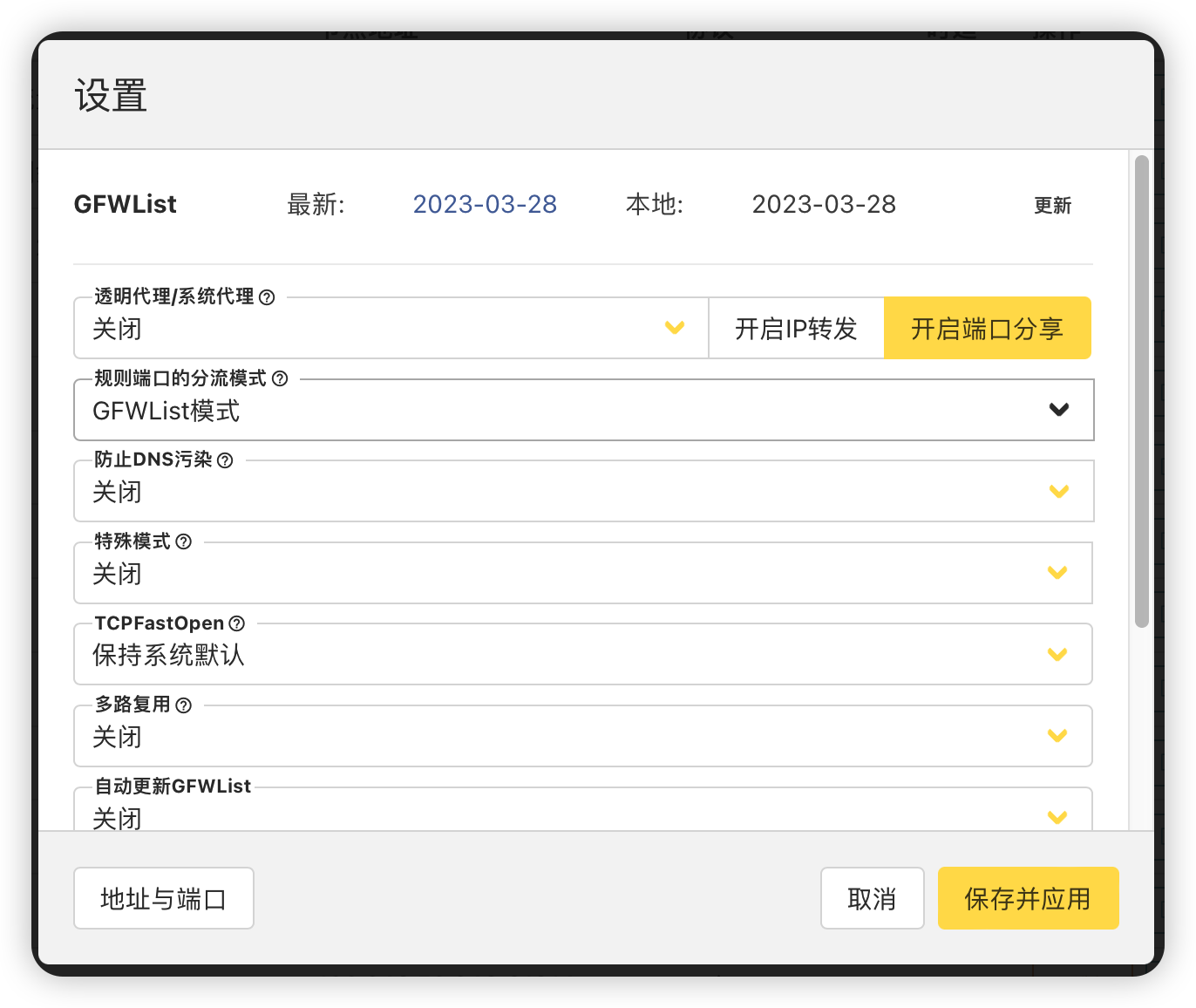Expand the 规则端口的分流模式 dropdown
The width and height of the screenshot is (1196, 1008).
tap(584, 410)
